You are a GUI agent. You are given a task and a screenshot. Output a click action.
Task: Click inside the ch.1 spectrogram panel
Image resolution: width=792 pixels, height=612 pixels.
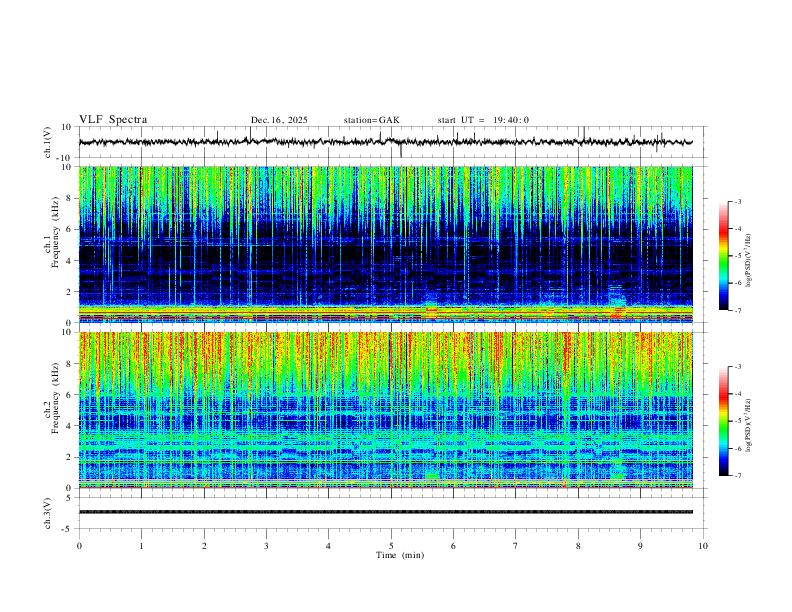tap(385, 244)
